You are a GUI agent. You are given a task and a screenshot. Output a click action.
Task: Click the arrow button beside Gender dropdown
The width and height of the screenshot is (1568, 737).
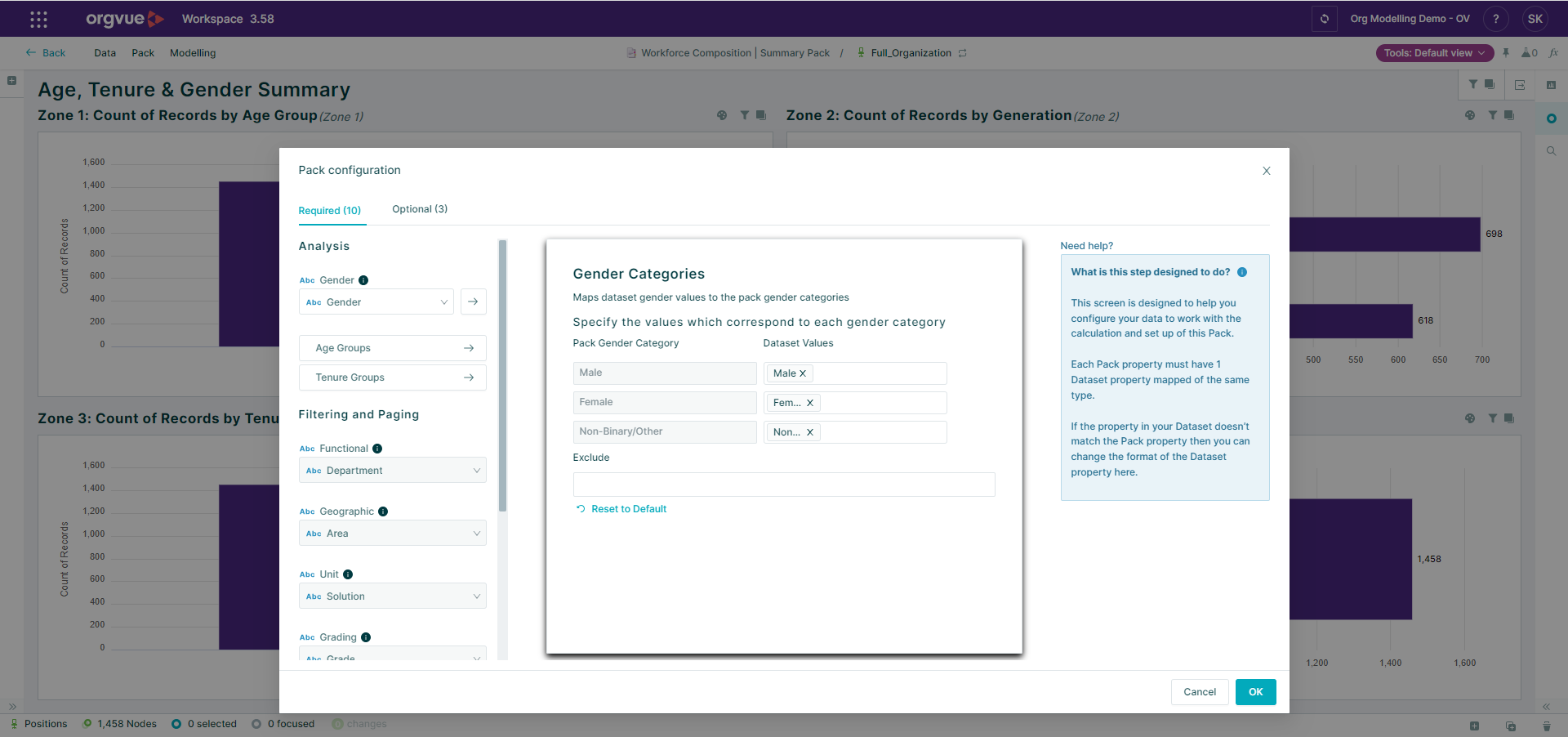click(473, 302)
